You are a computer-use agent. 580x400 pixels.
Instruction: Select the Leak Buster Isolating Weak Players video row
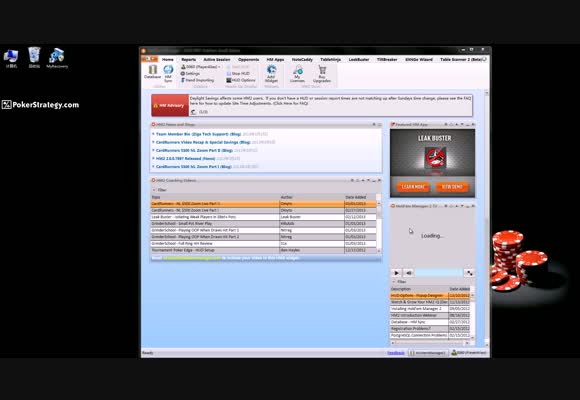pyautogui.click(x=263, y=217)
